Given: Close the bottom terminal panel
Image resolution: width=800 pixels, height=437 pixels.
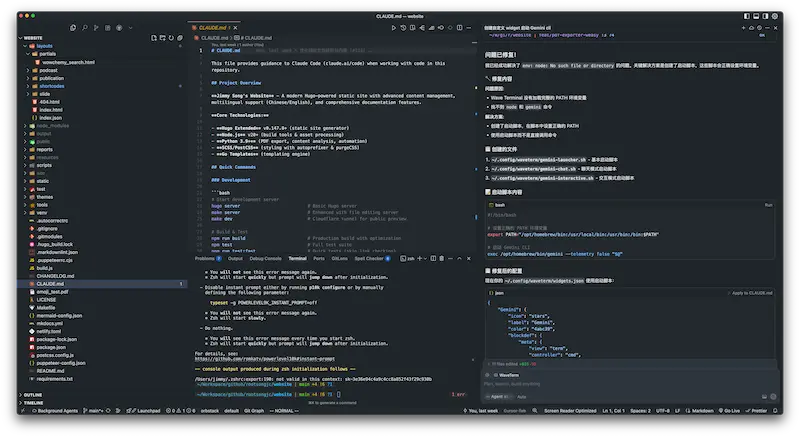Looking at the screenshot, I should click(468, 259).
